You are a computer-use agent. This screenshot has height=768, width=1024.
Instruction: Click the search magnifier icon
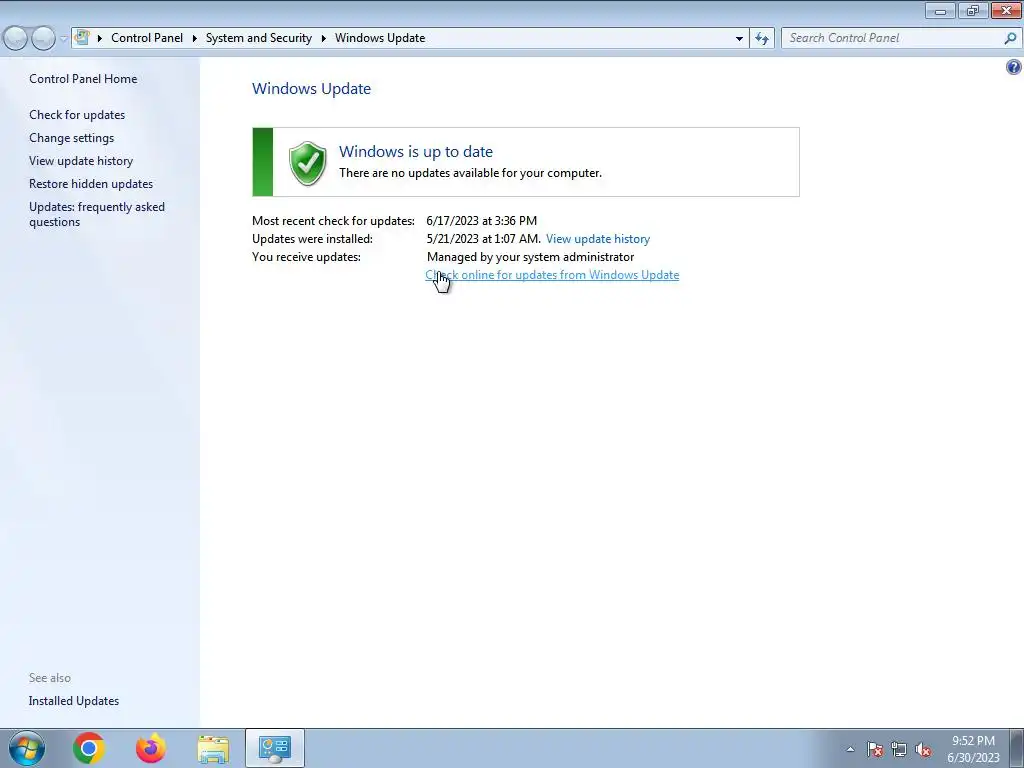(x=1010, y=38)
